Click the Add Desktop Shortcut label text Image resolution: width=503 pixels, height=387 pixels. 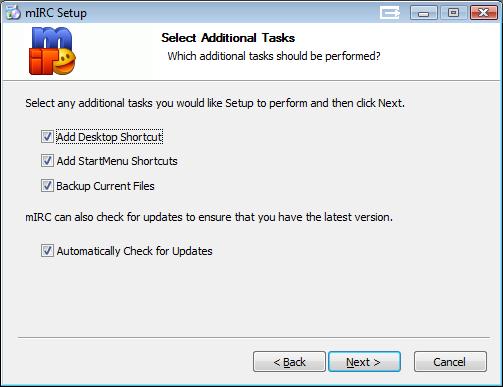(x=109, y=137)
